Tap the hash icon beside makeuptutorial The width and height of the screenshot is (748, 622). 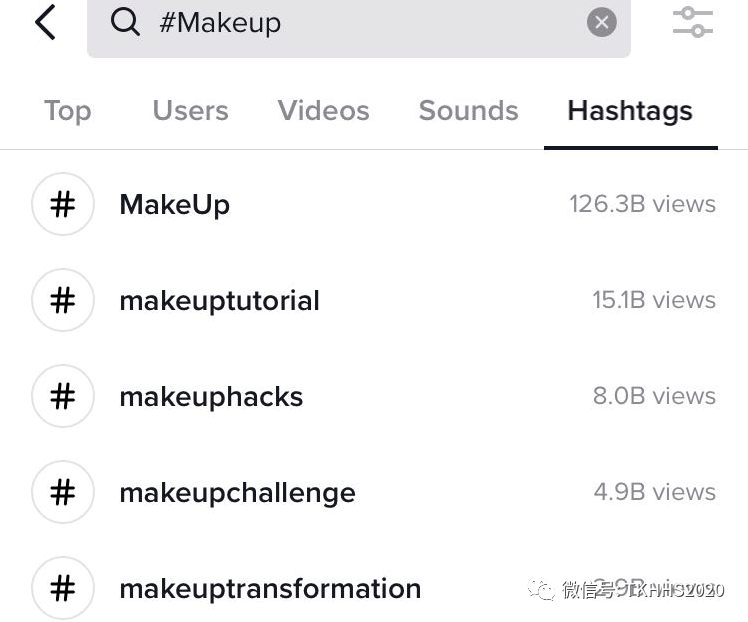(63, 300)
